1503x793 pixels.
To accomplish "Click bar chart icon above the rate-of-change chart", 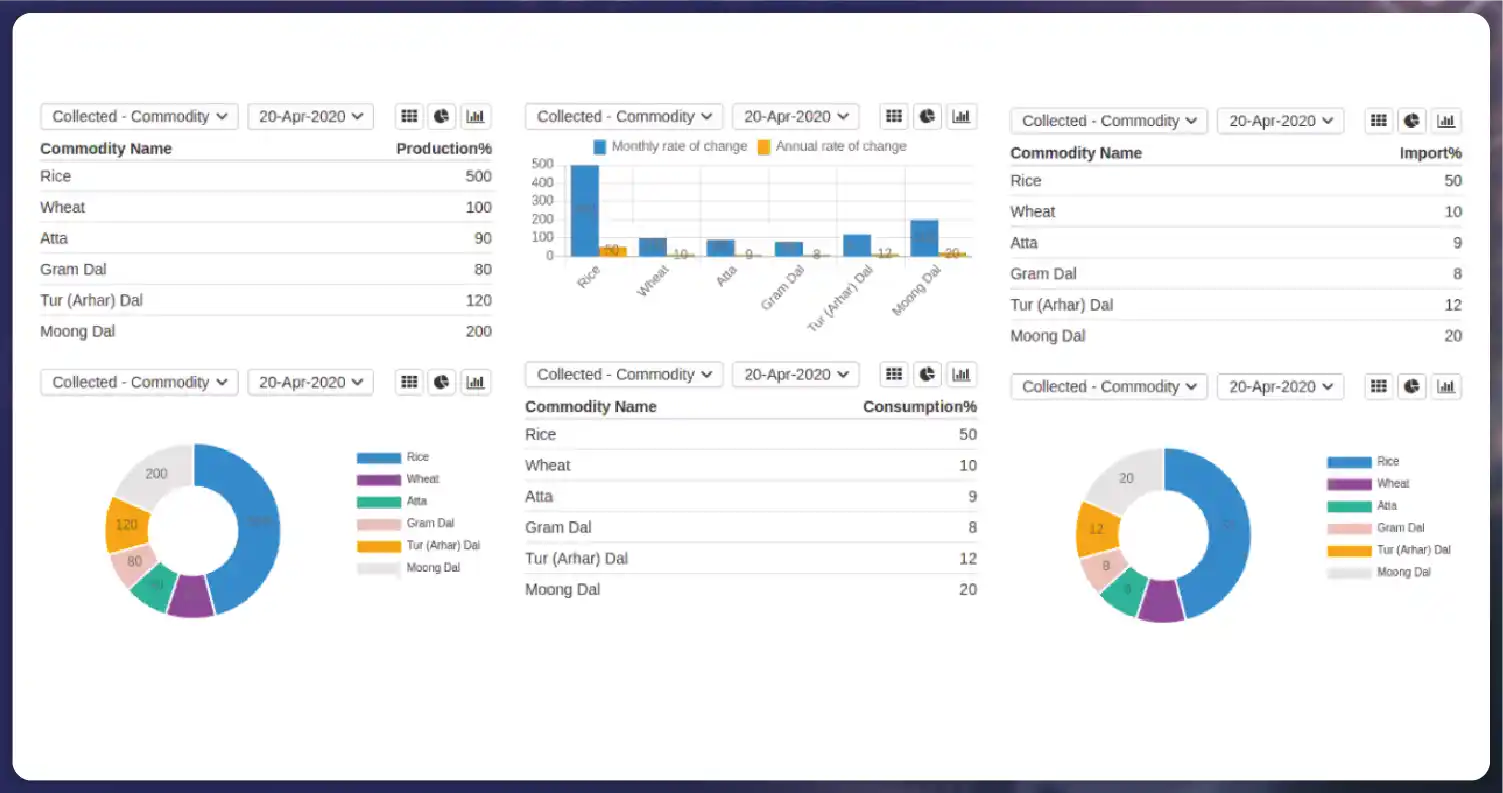I will click(x=961, y=116).
